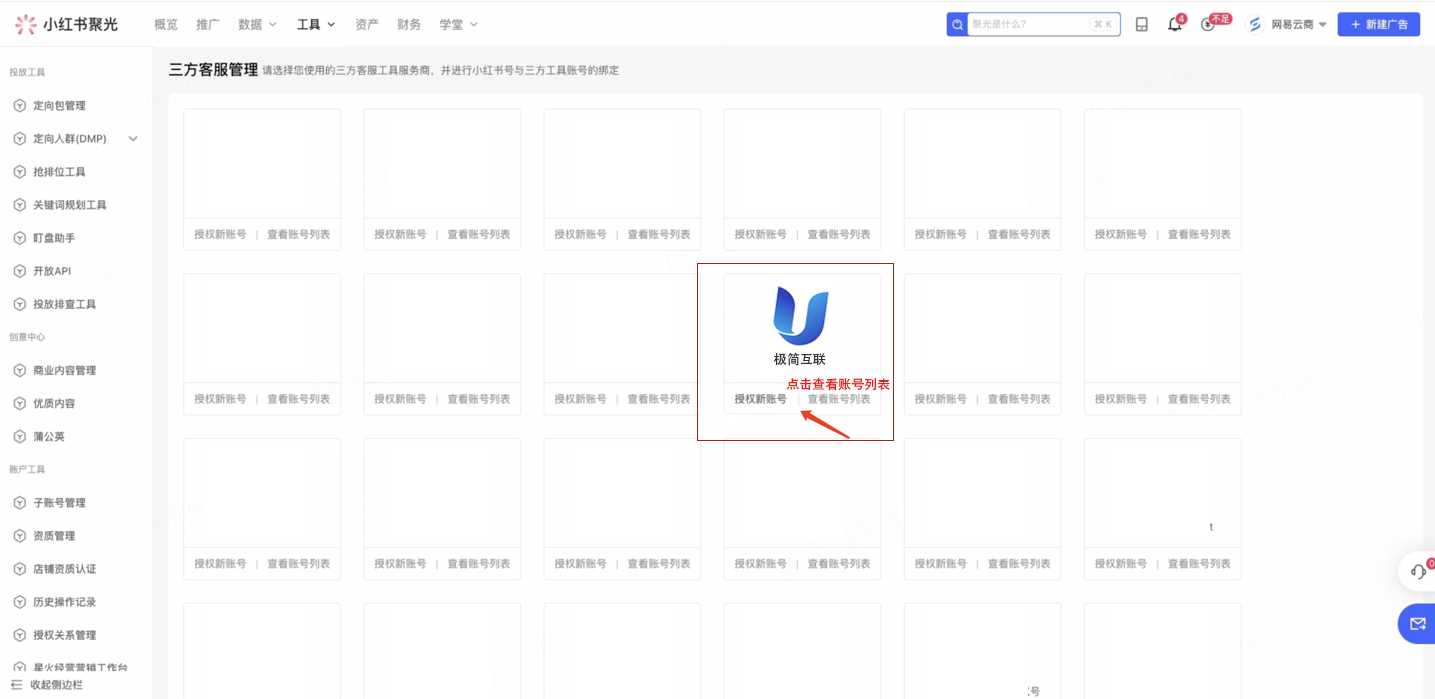Open 定向包管理 in sidebar
The width and height of the screenshot is (1435, 699).
pyautogui.click(x=59, y=105)
